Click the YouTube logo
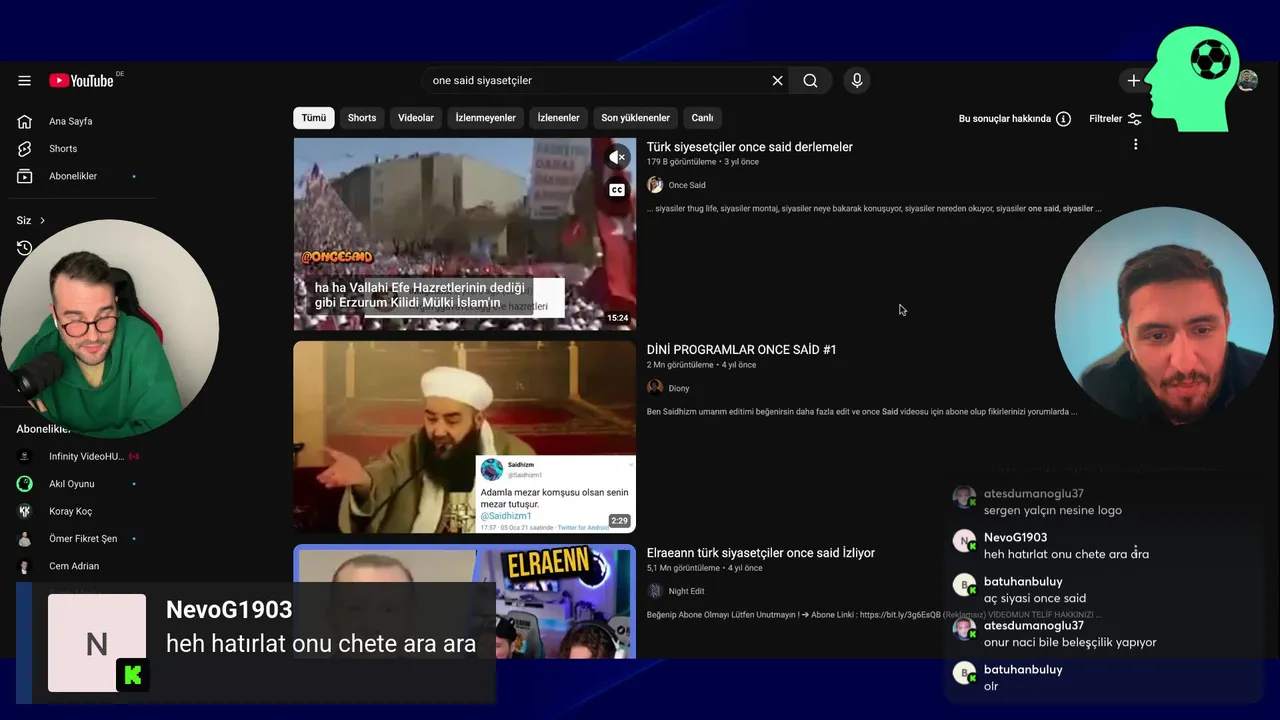The width and height of the screenshot is (1280, 720). [81, 81]
